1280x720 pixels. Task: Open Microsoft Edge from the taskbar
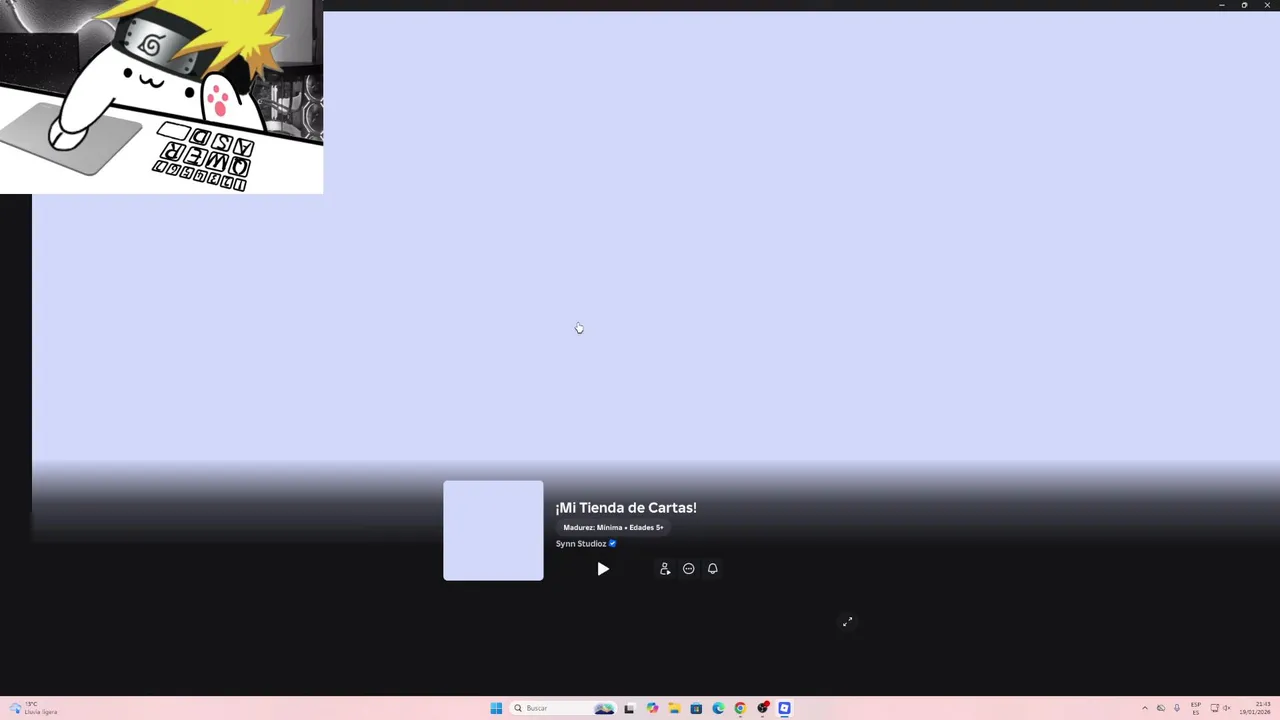point(718,708)
